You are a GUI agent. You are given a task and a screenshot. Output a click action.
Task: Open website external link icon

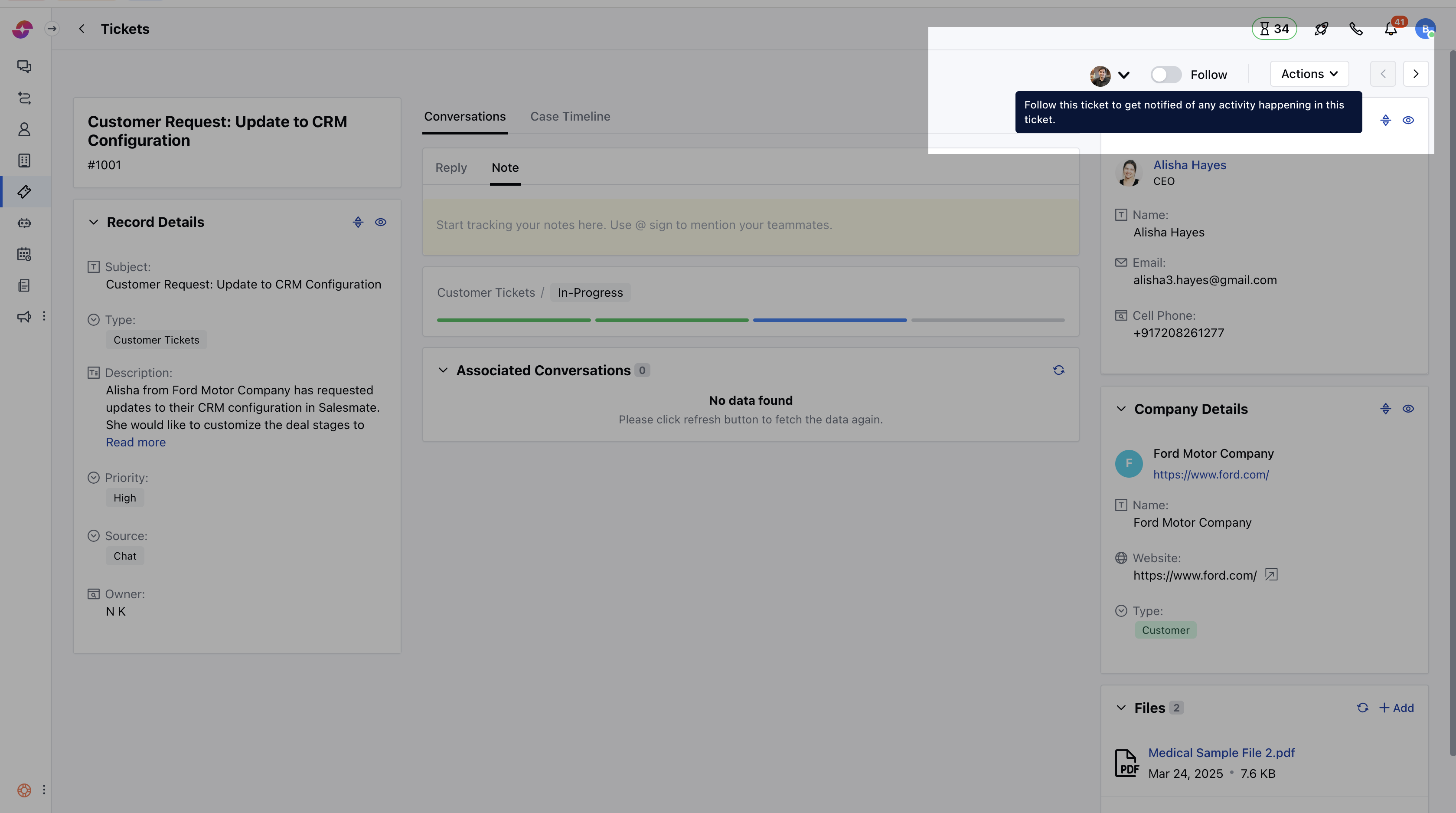[1271, 575]
